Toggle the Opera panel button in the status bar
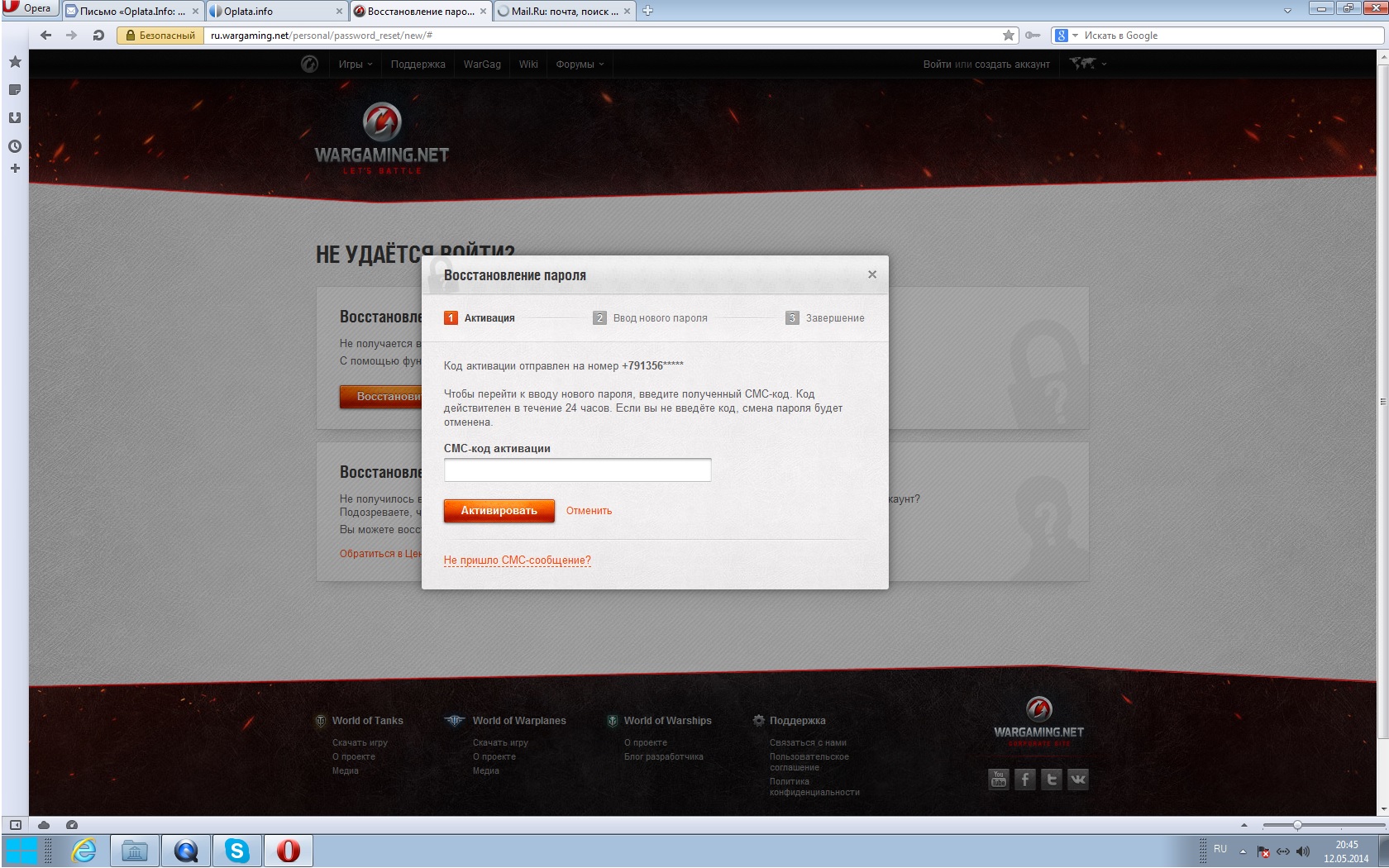Screen dimensions: 1389x868 [15, 825]
